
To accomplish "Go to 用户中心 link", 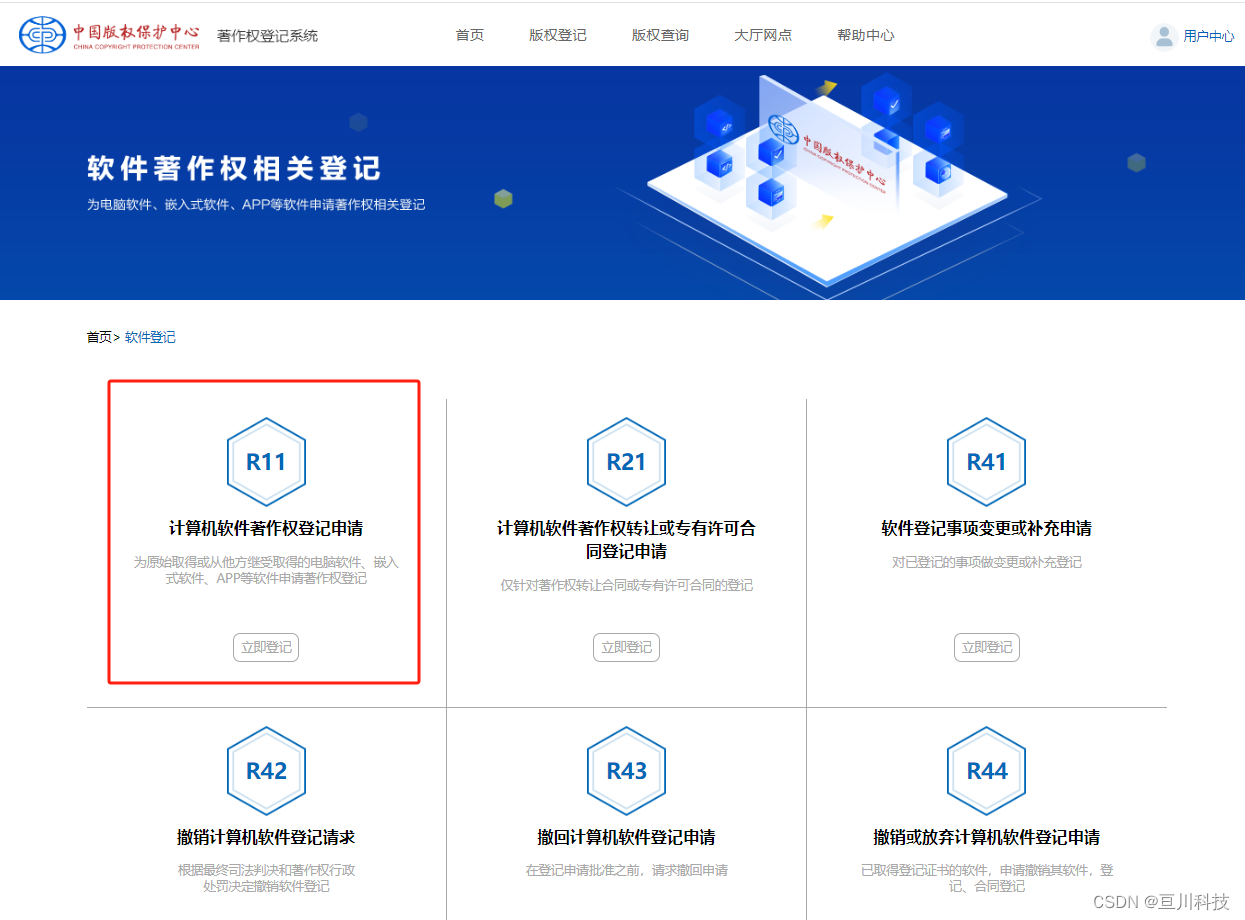I will [1209, 36].
